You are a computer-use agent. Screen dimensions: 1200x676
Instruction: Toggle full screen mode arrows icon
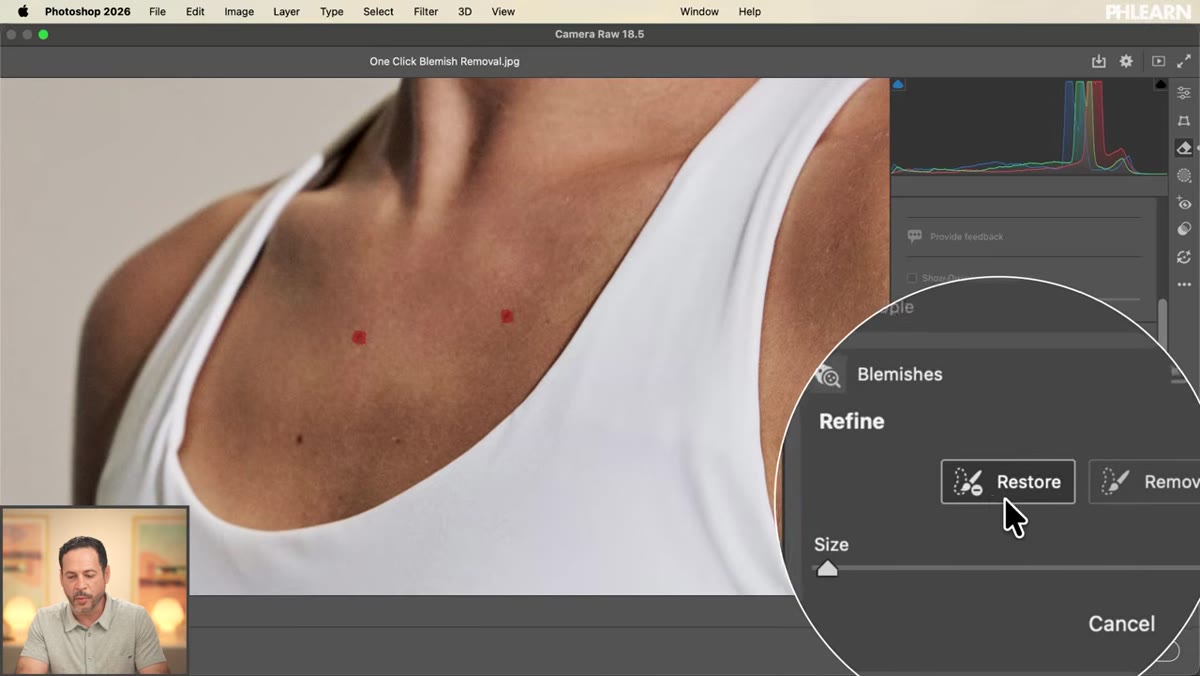pos(1184,61)
